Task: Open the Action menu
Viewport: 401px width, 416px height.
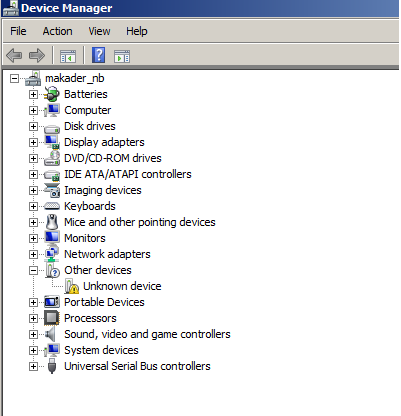Action: click(x=57, y=31)
